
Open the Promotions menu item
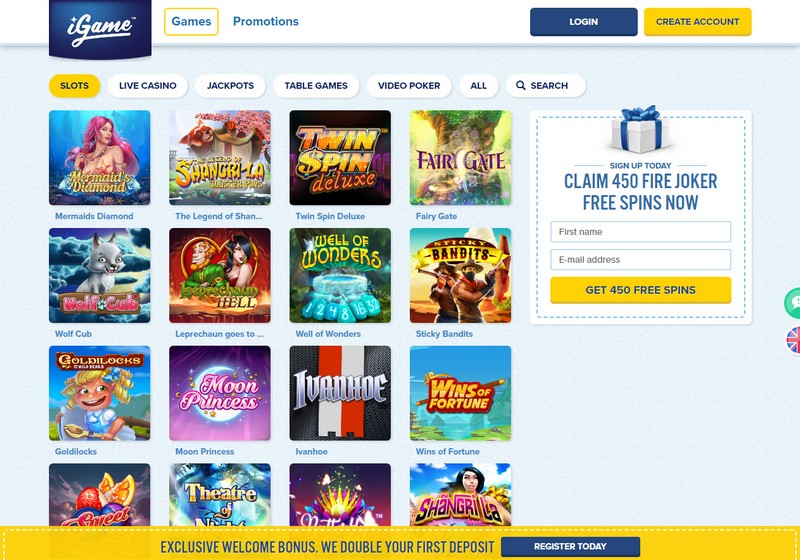tap(266, 21)
